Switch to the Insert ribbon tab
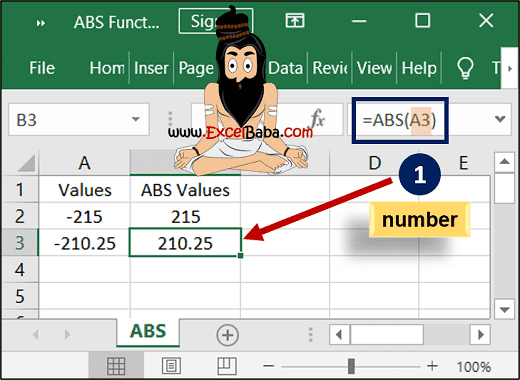 point(151,68)
